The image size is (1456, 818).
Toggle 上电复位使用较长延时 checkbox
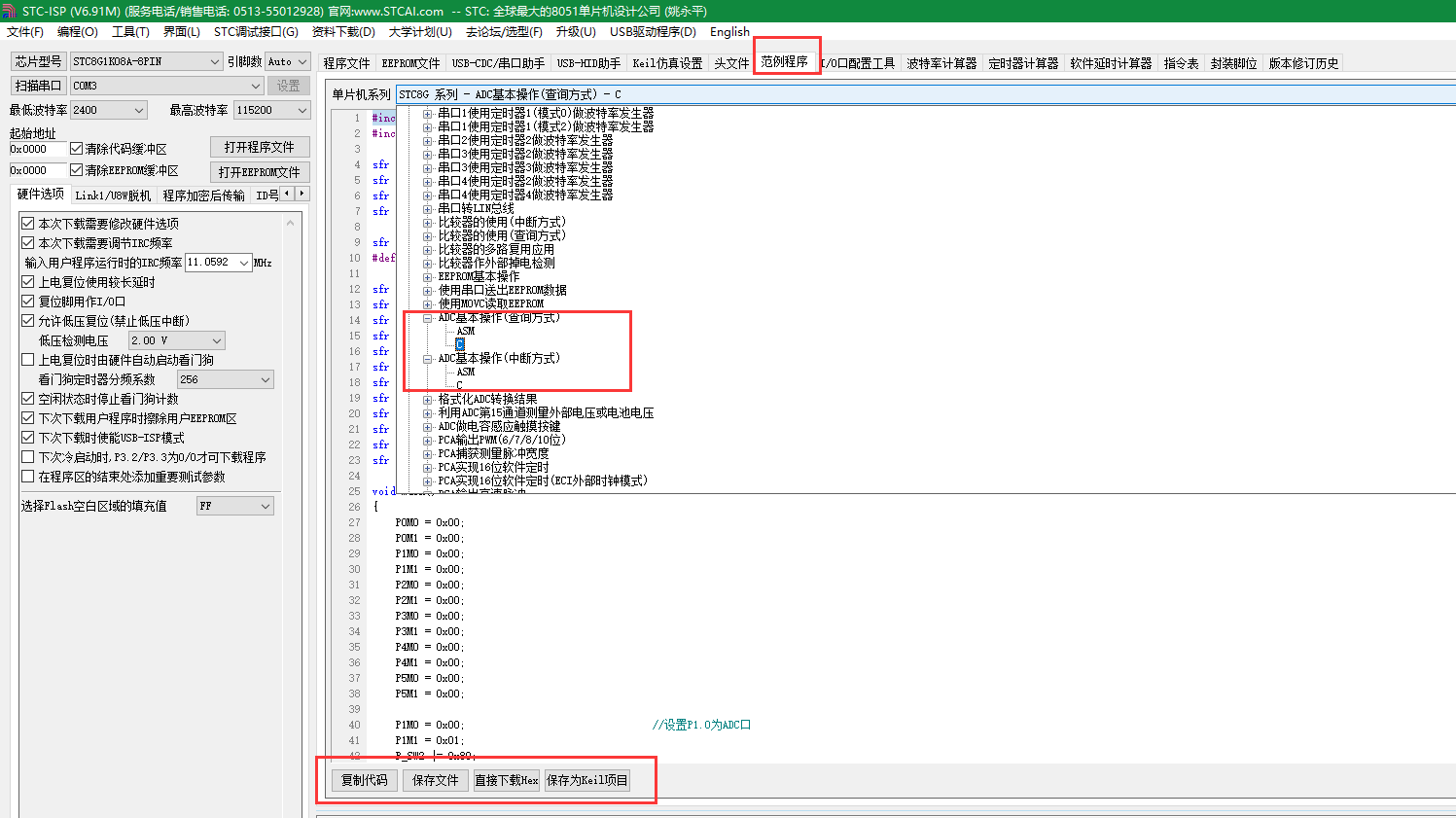point(28,282)
